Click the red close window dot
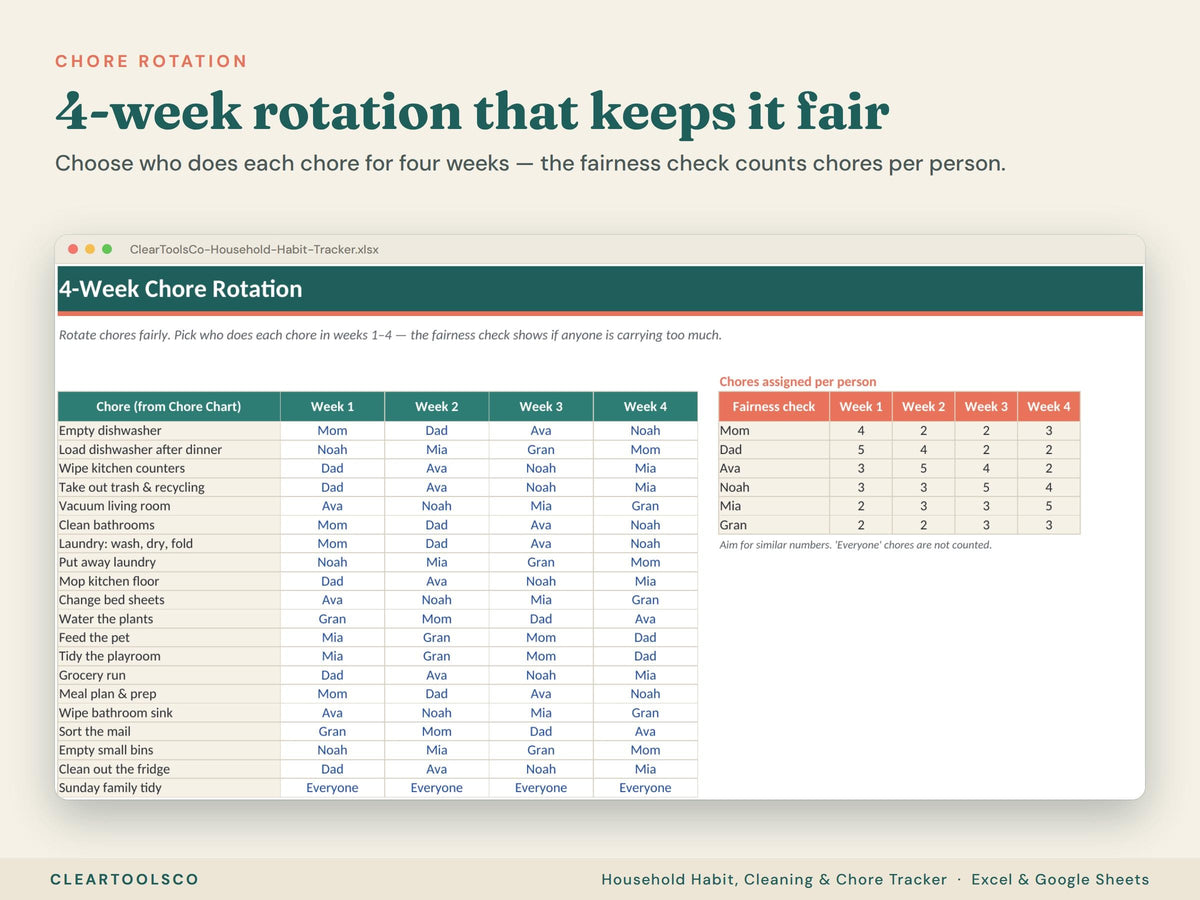 pos(73,249)
